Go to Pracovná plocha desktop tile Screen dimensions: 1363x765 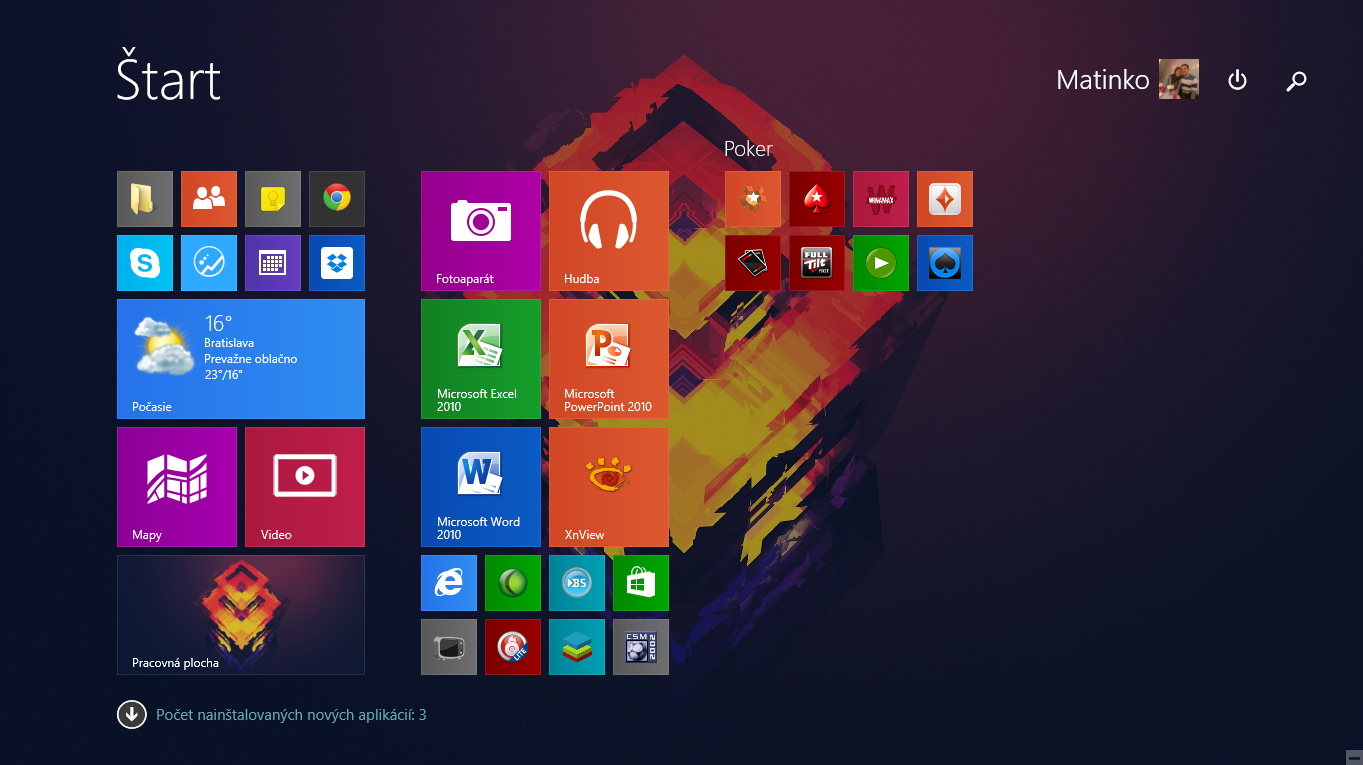pyautogui.click(x=241, y=615)
